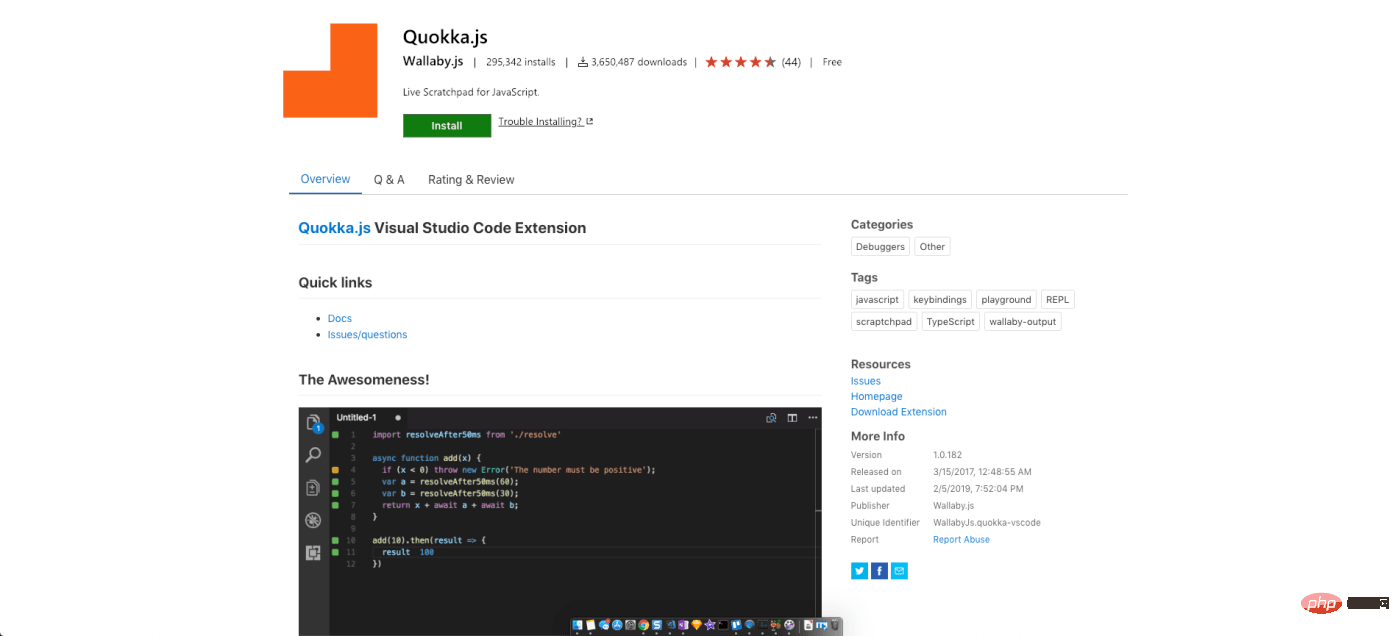Viewport: 1400px width, 636px height.
Task: Click the Free price label
Action: [x=832, y=62]
